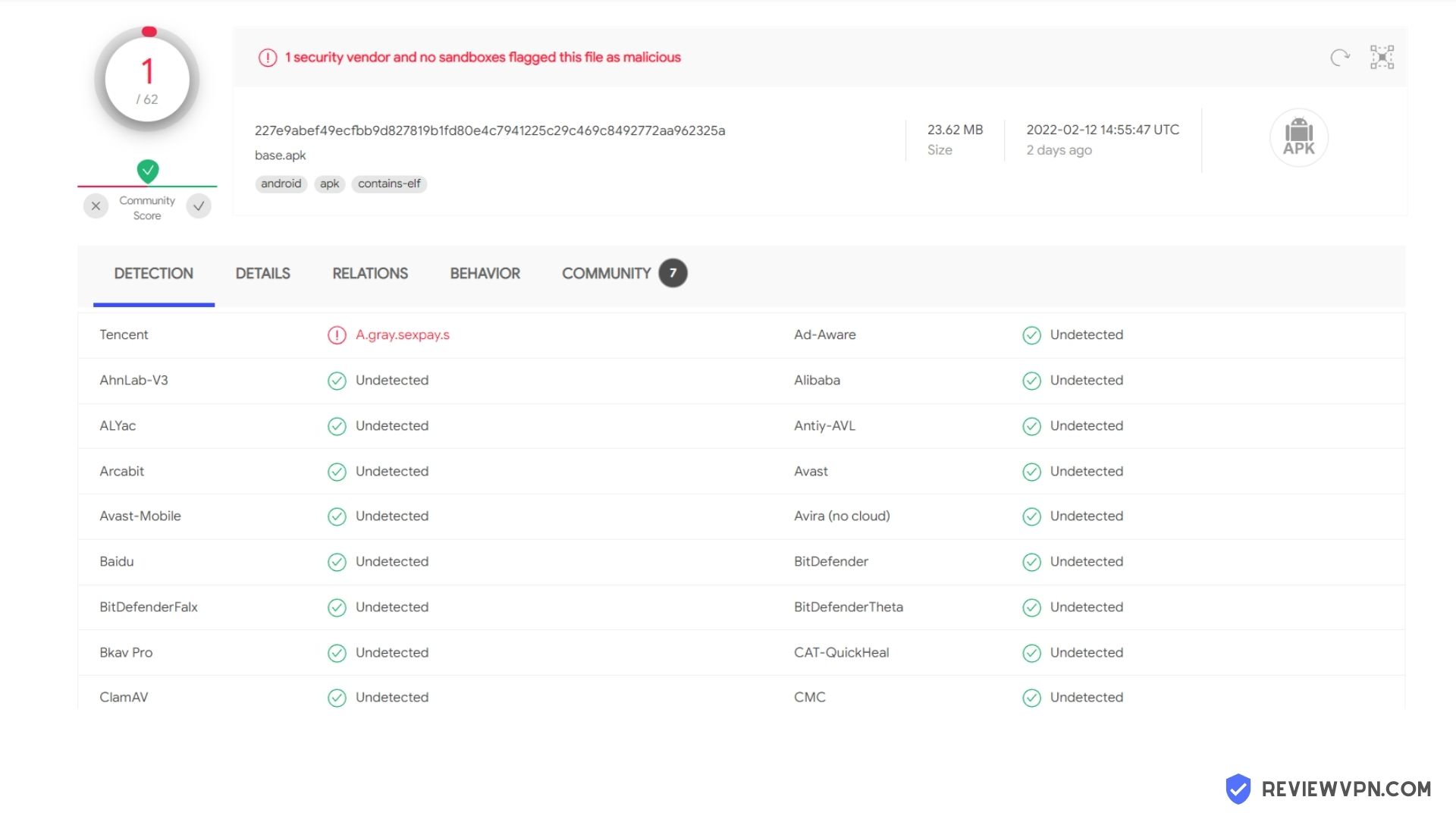This screenshot has width=1456, height=819.
Task: Open the COMMUNITY tab
Action: click(624, 274)
